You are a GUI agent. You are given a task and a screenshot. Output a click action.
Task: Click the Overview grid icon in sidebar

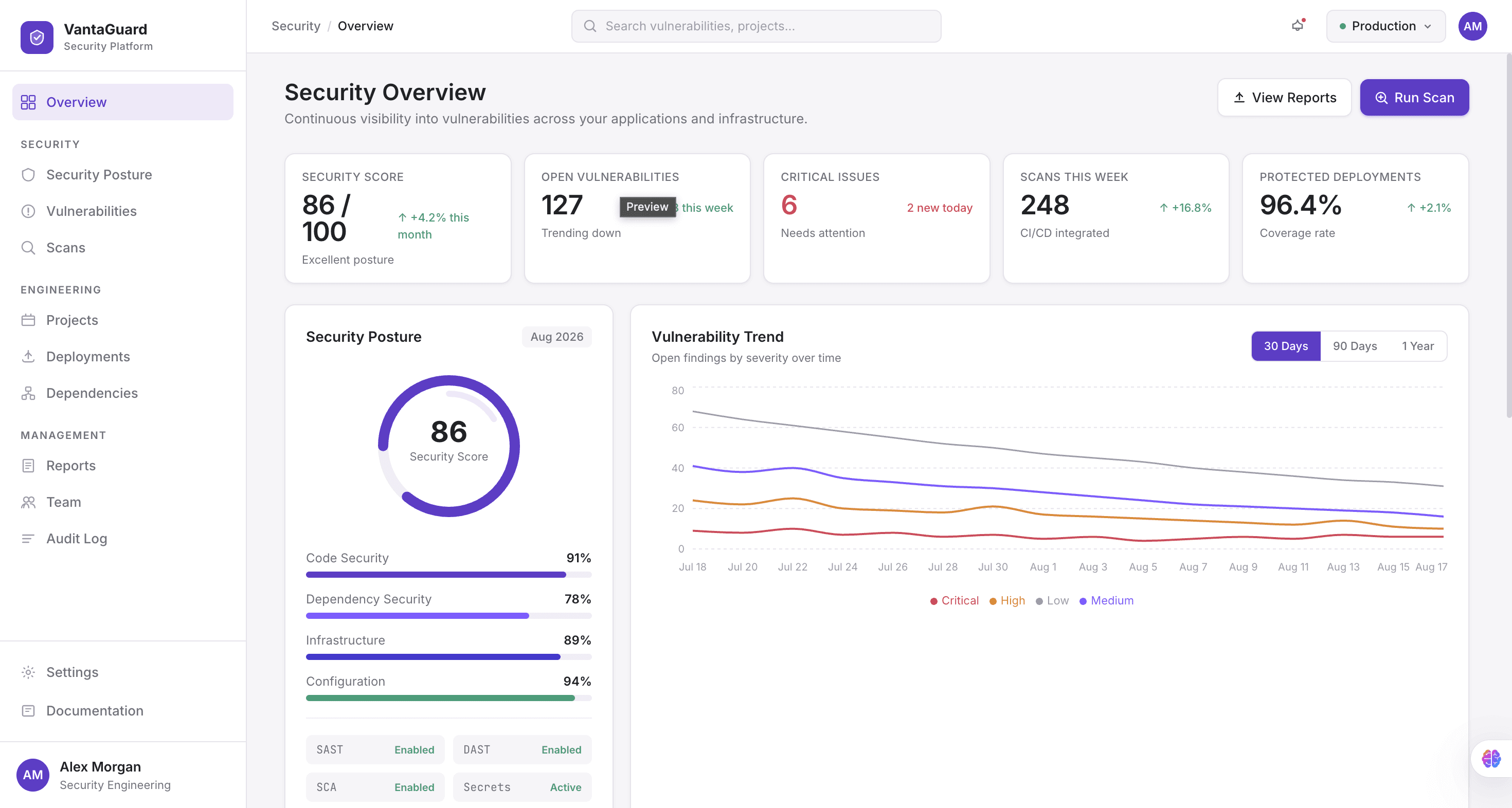(28, 102)
